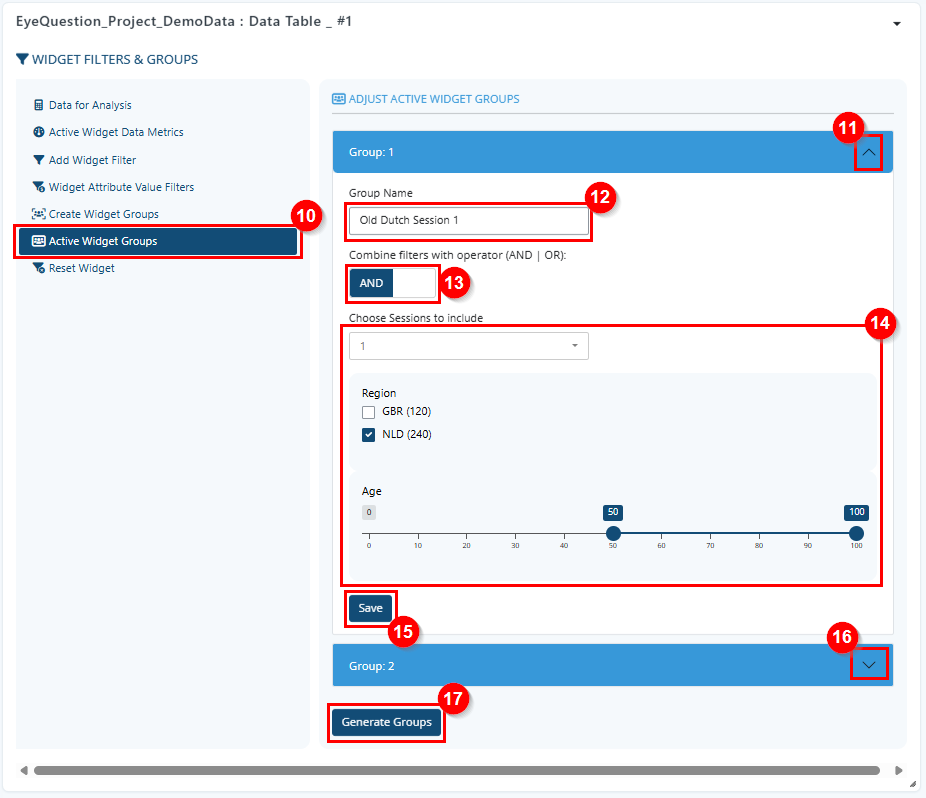Click the Active Widget Data Metrics icon

click(x=38, y=132)
